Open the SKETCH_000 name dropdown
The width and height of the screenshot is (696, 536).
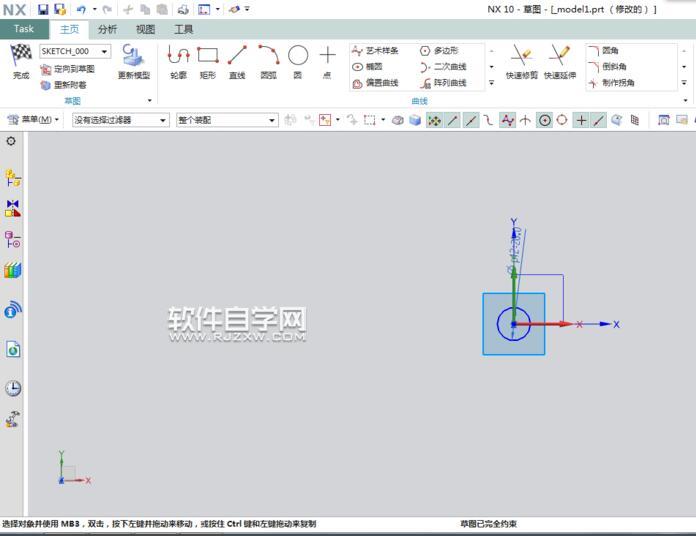point(104,51)
